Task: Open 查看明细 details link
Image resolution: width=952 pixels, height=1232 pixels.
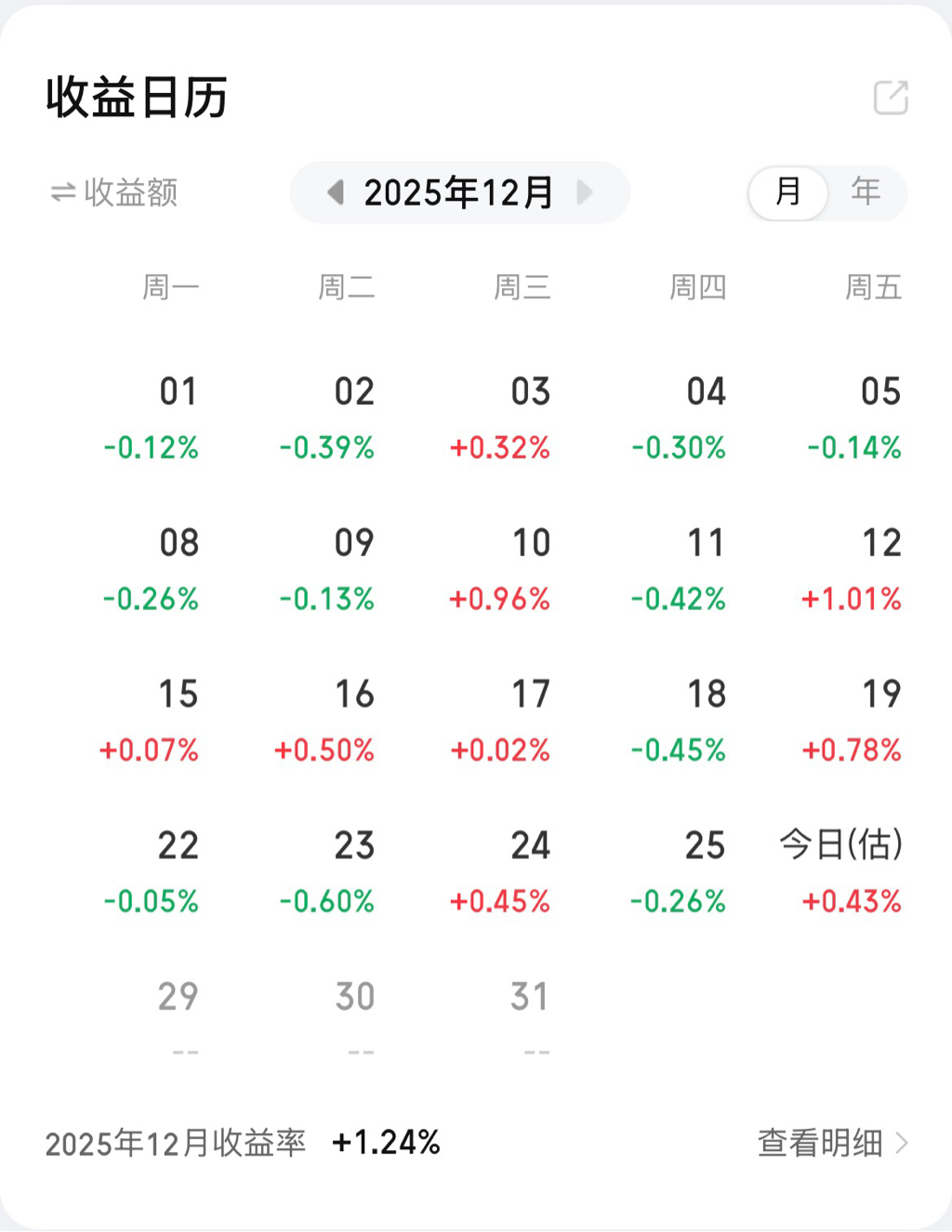Action: (819, 1143)
